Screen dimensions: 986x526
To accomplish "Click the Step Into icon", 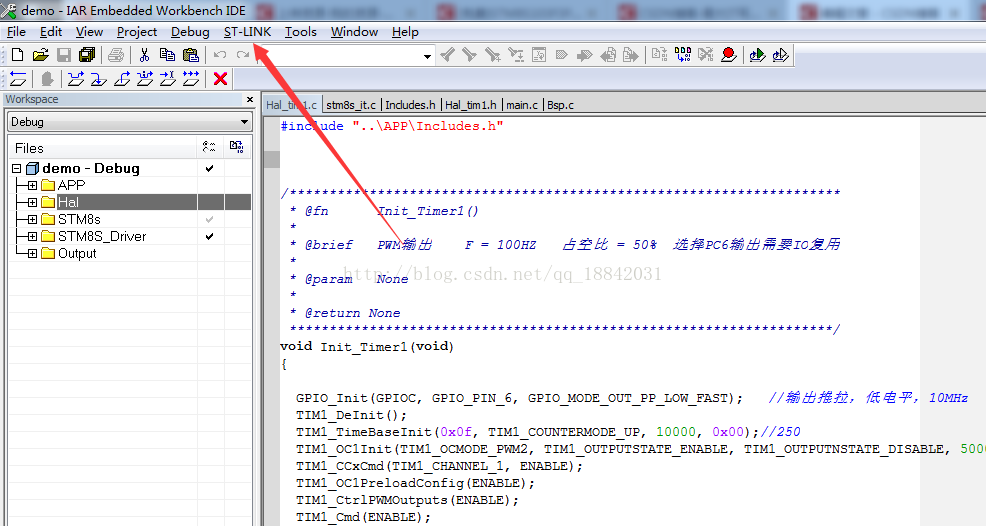I will pos(99,79).
